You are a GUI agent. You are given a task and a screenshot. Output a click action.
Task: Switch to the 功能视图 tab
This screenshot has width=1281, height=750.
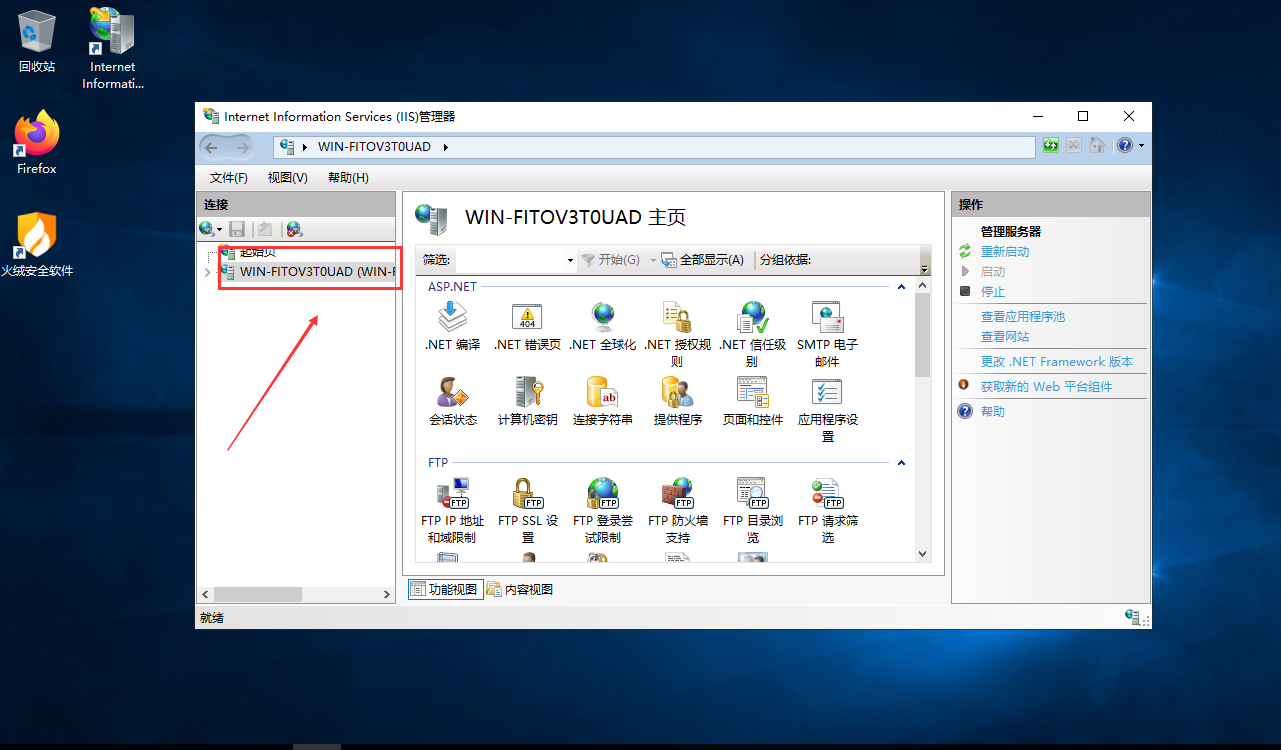445,589
